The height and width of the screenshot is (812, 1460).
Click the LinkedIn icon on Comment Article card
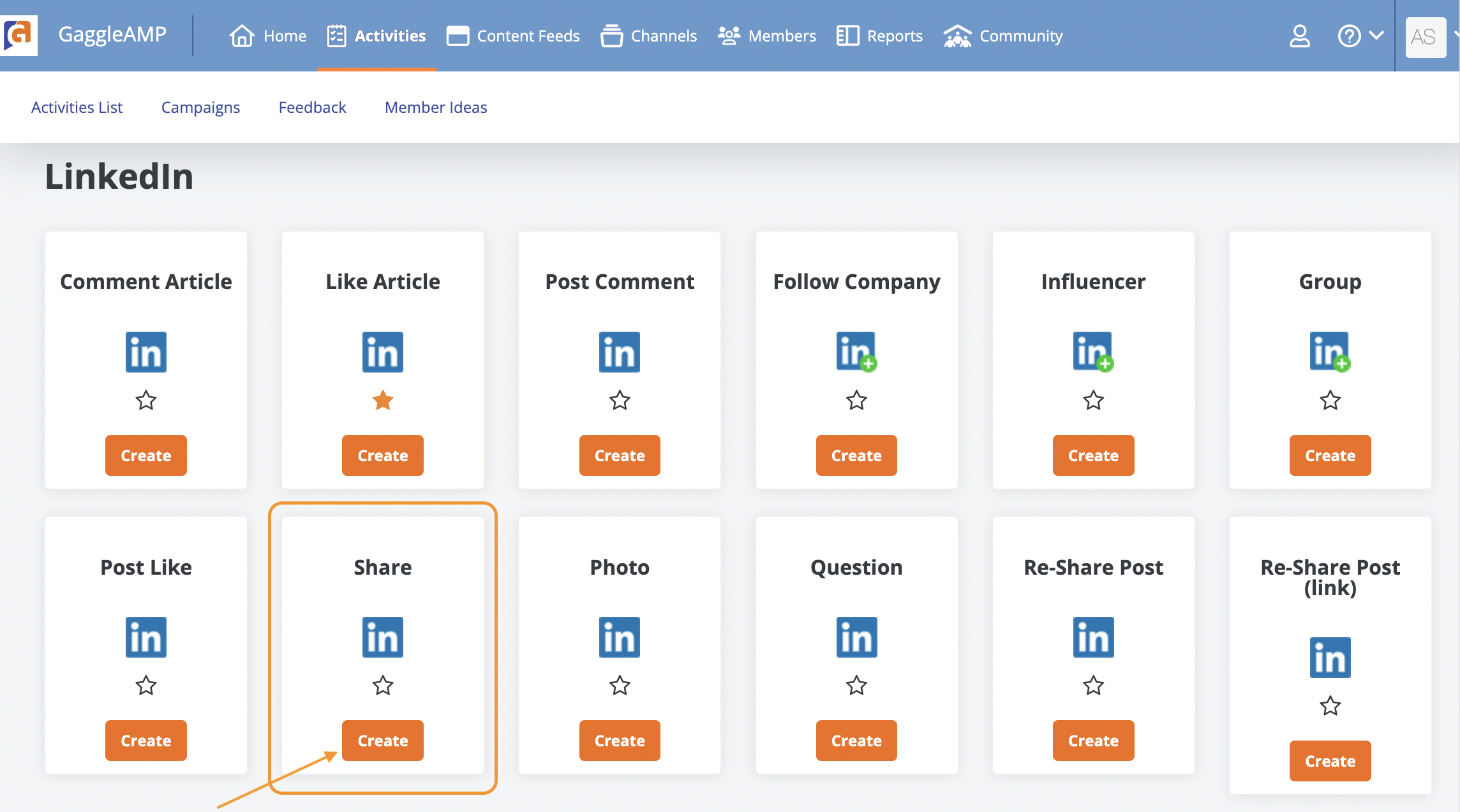[x=146, y=351]
